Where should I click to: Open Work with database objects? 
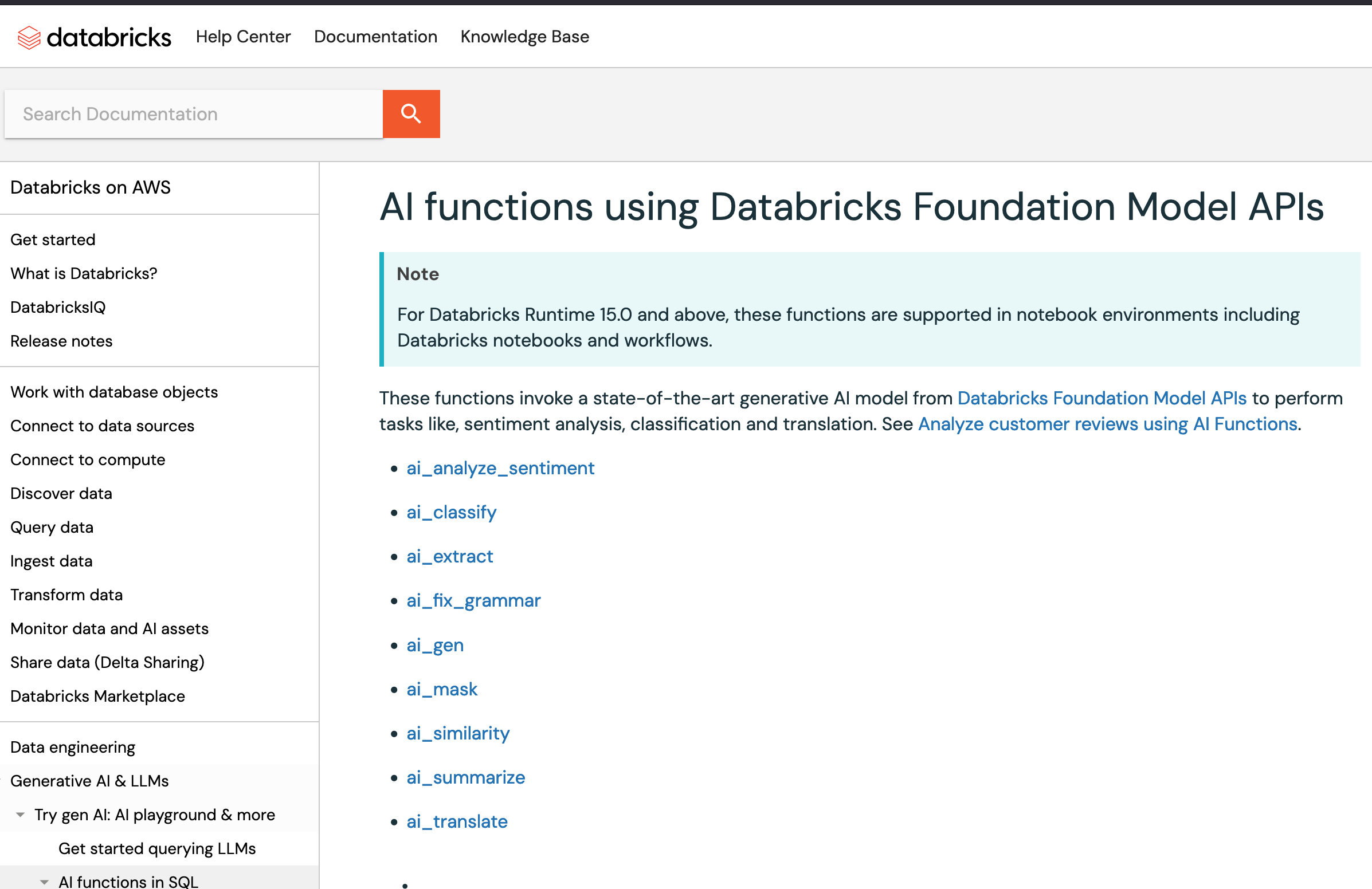(114, 392)
